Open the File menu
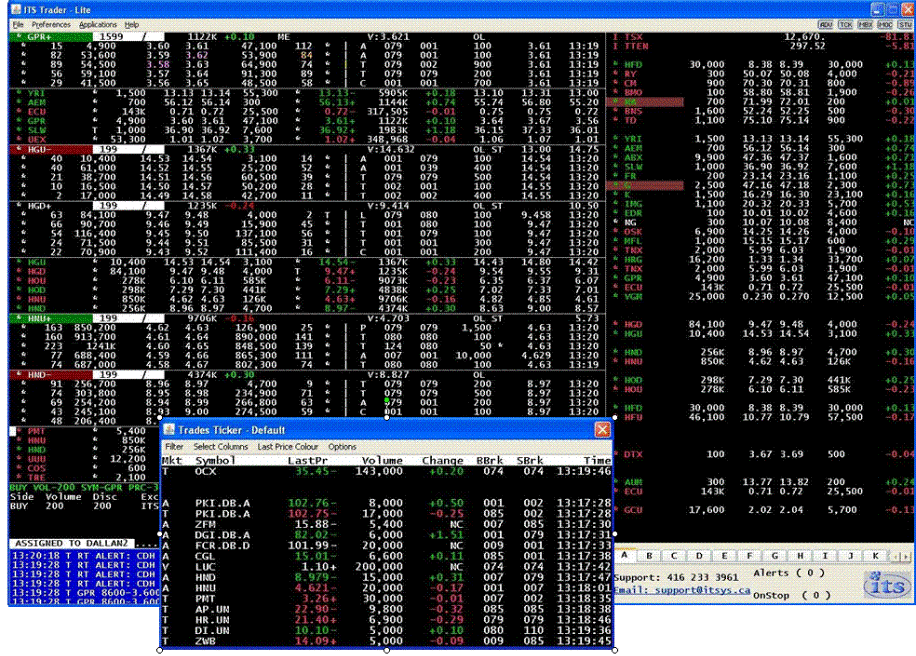This screenshot has height=656, width=916. pyautogui.click(x=18, y=25)
